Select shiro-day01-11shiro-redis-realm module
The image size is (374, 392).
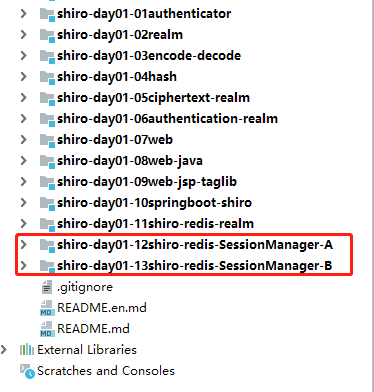(155, 224)
